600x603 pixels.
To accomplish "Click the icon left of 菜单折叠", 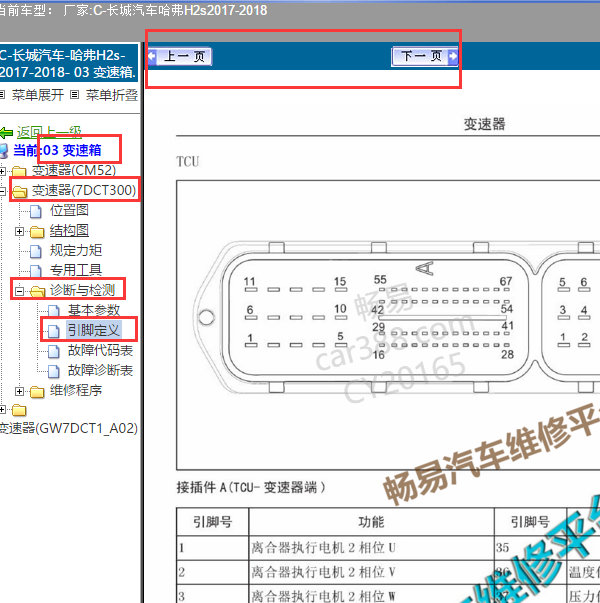I will 75,95.
